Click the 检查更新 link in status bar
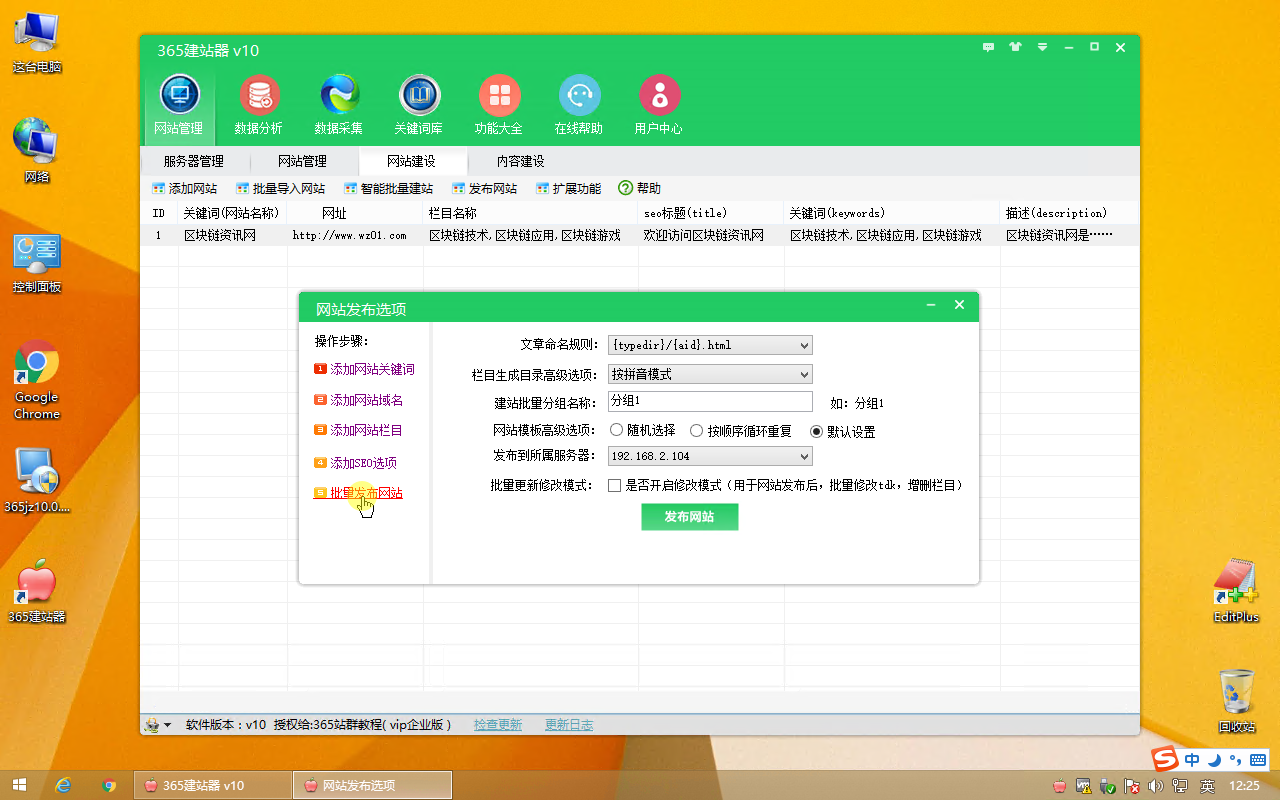Screen dimensions: 1280x800 point(498,725)
